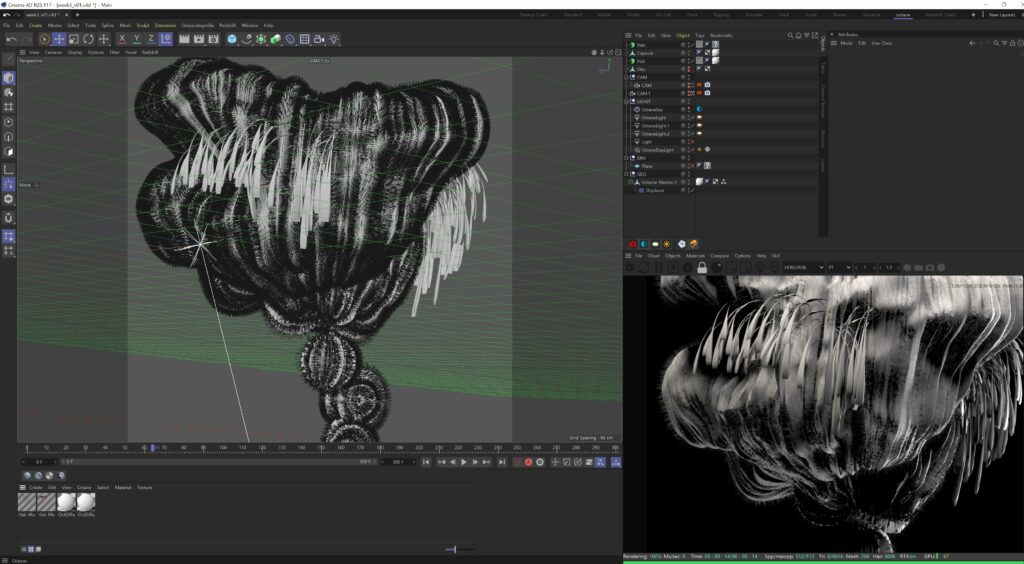Open the Object Manager search magnifier

coord(790,35)
